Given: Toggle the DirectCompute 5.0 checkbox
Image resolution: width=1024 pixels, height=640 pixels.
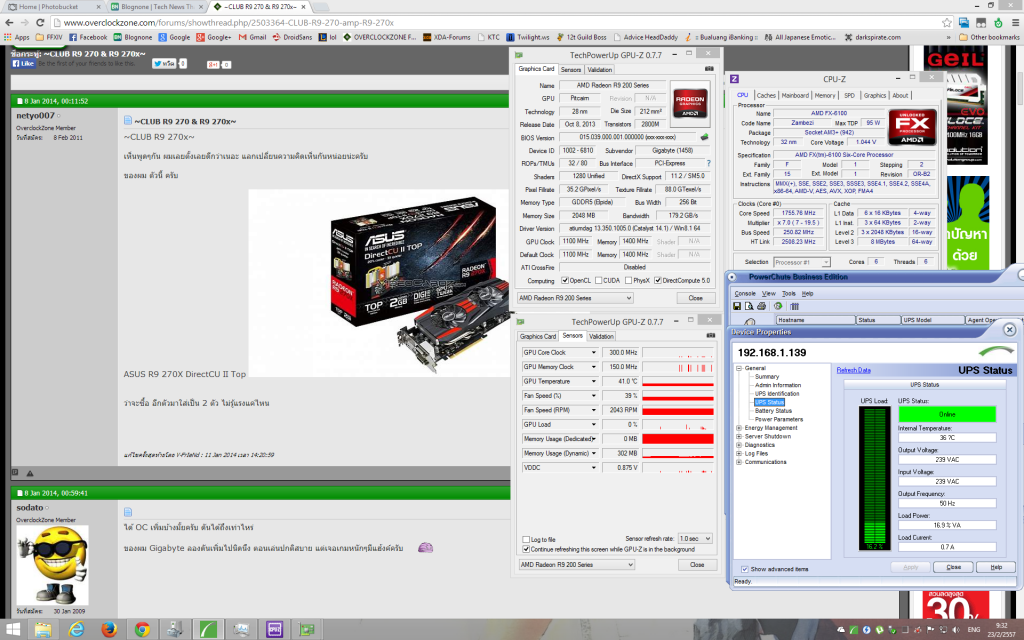Looking at the screenshot, I should pyautogui.click(x=658, y=281).
